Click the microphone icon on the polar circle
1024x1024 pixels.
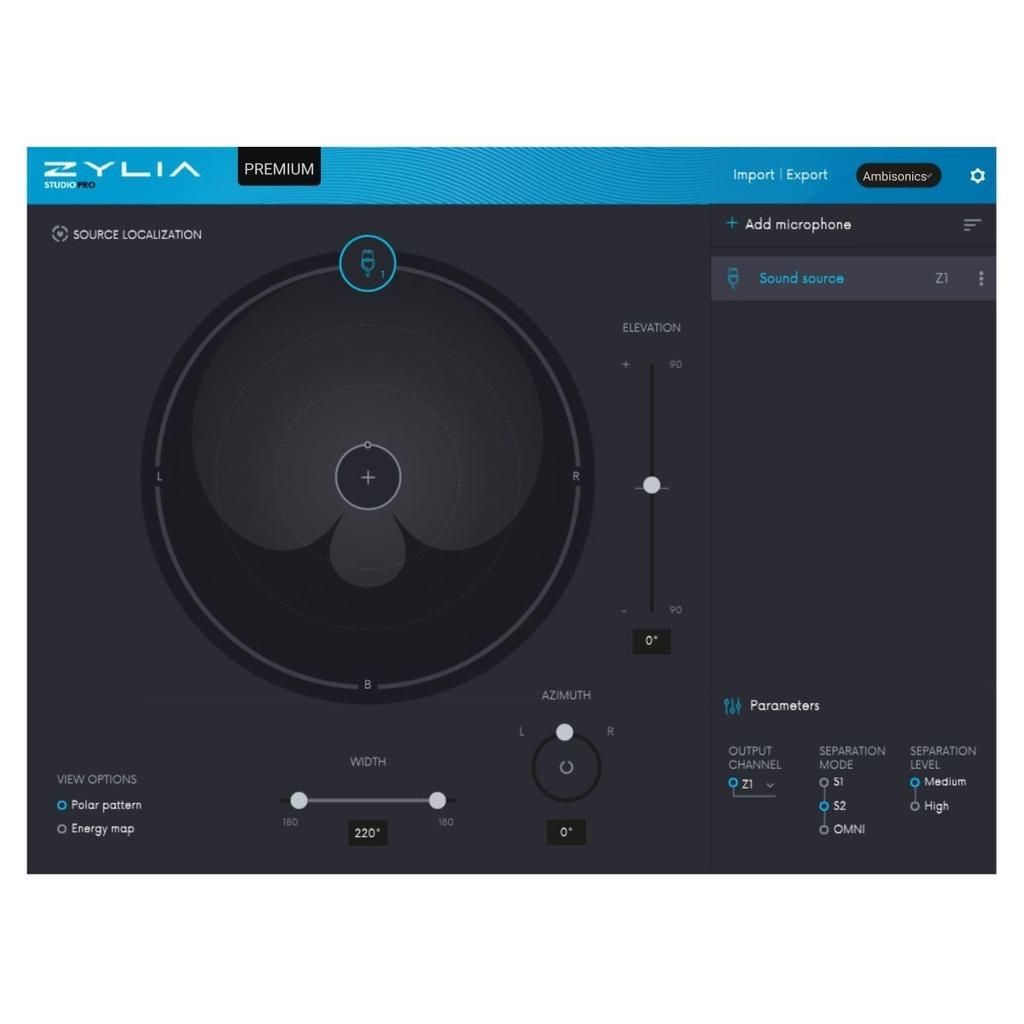[x=367, y=264]
